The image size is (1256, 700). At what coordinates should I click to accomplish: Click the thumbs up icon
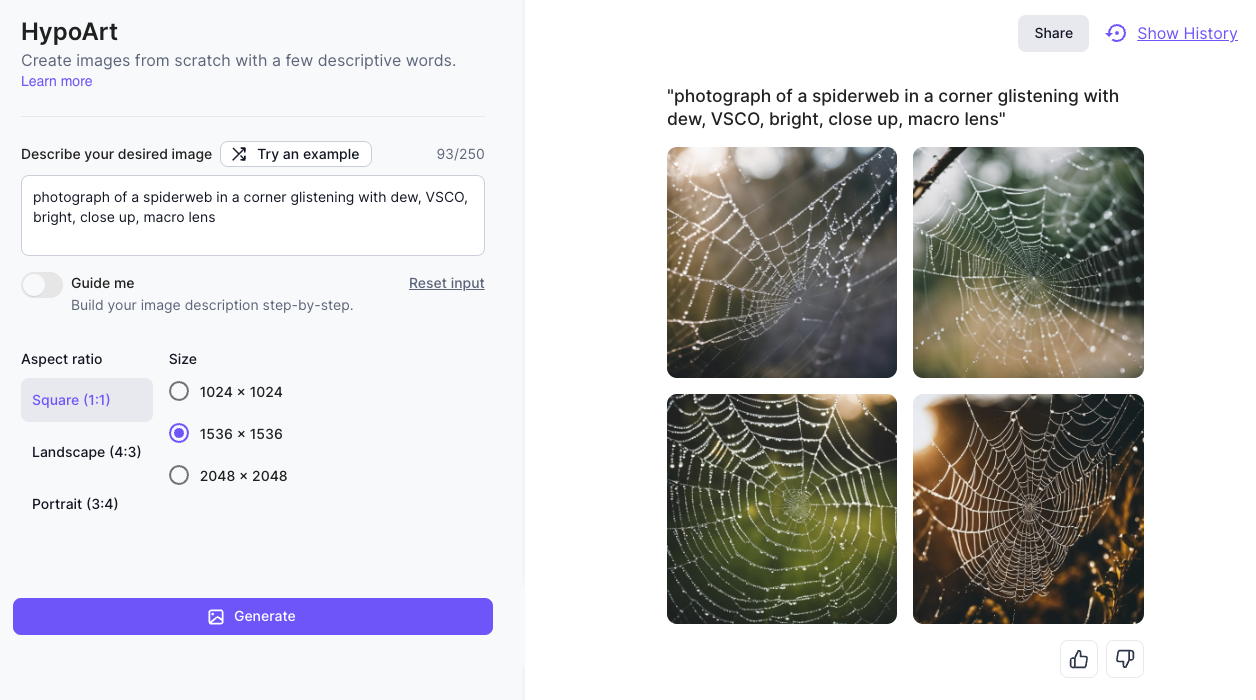tap(1079, 659)
